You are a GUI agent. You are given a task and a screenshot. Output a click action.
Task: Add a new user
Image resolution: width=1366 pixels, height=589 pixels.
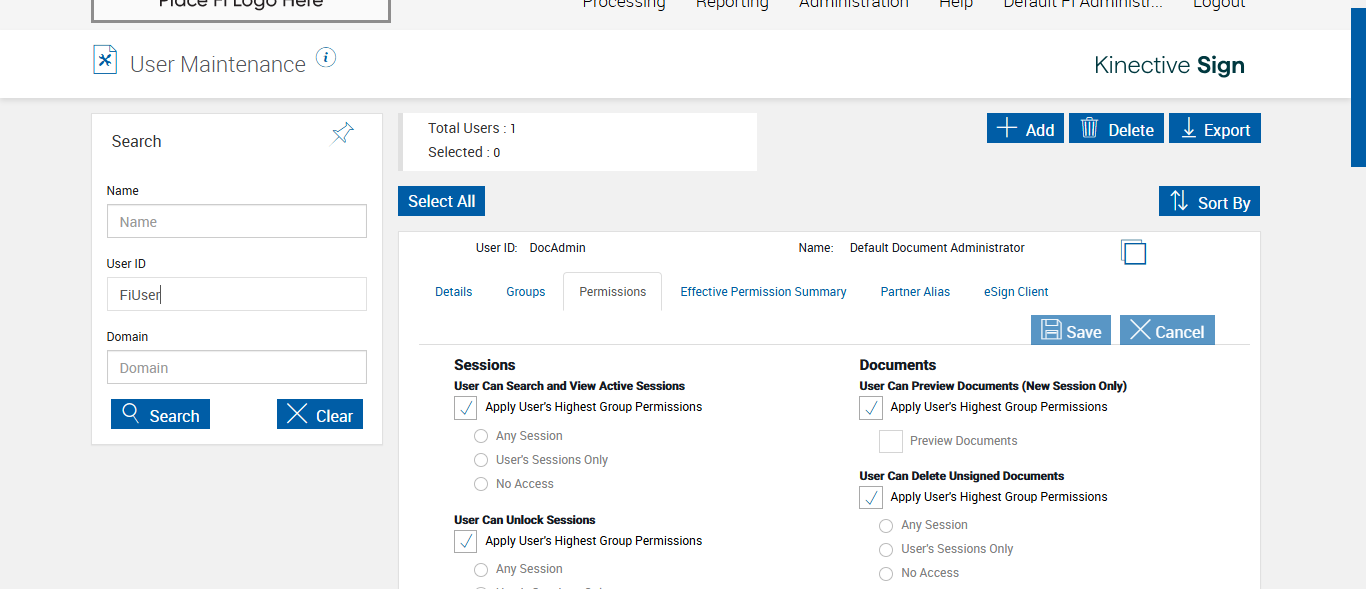click(x=1025, y=129)
